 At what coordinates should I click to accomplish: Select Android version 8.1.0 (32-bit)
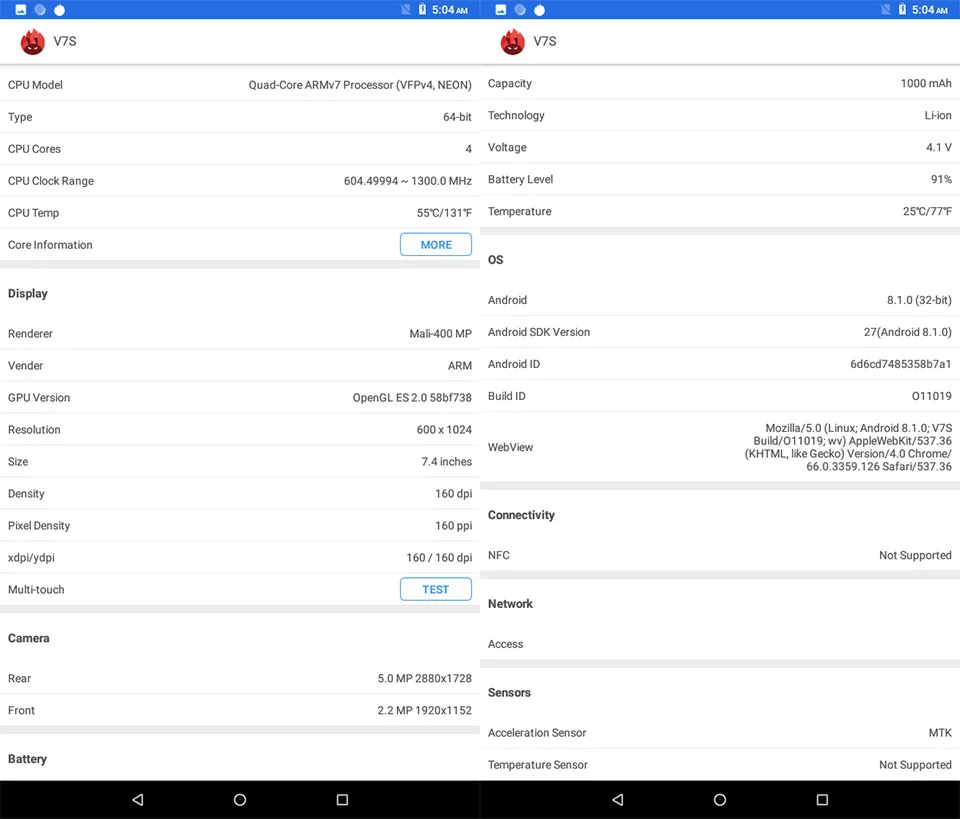[919, 300]
